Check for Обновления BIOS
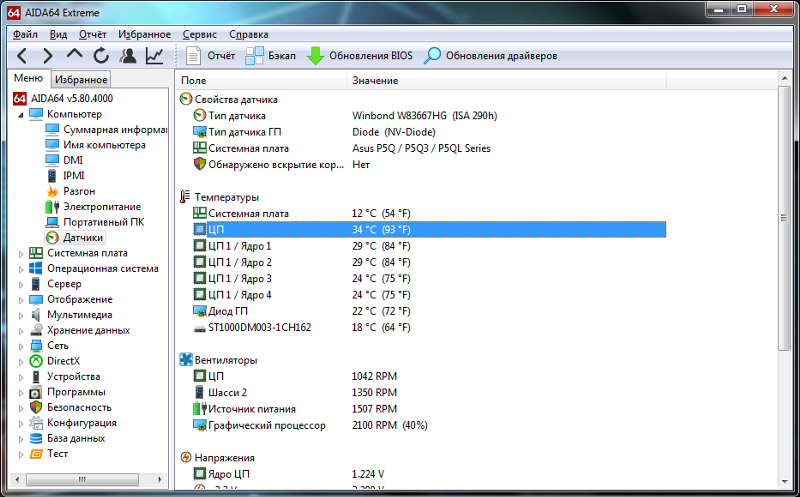 (x=360, y=56)
